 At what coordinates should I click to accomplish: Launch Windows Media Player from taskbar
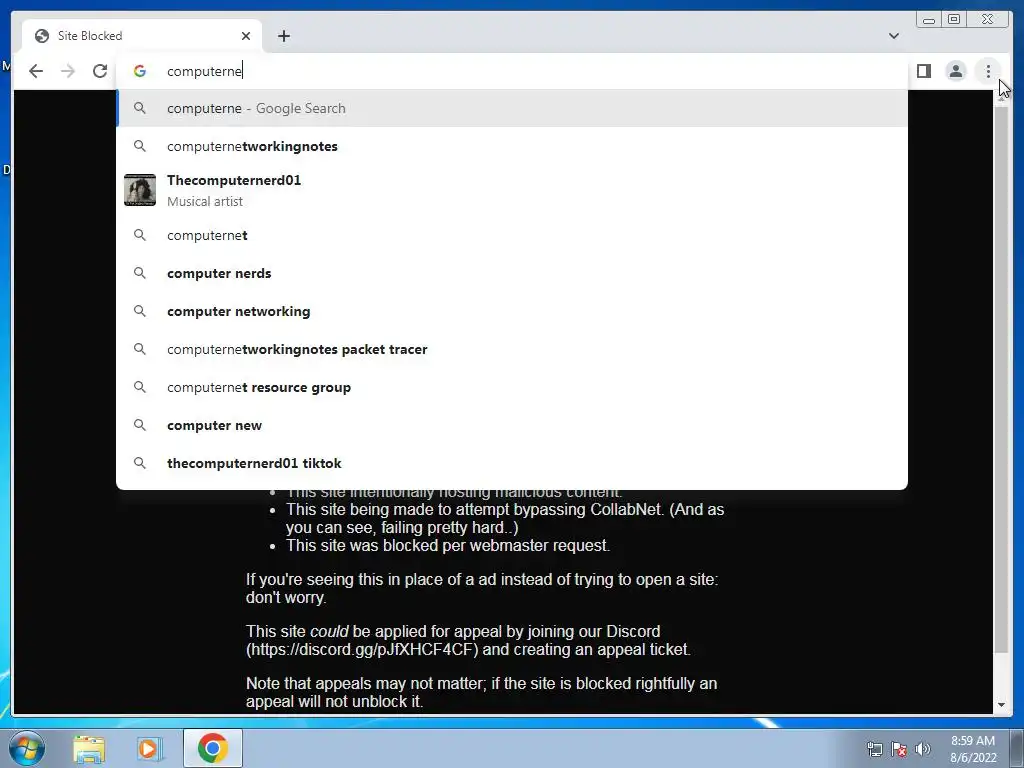point(150,748)
